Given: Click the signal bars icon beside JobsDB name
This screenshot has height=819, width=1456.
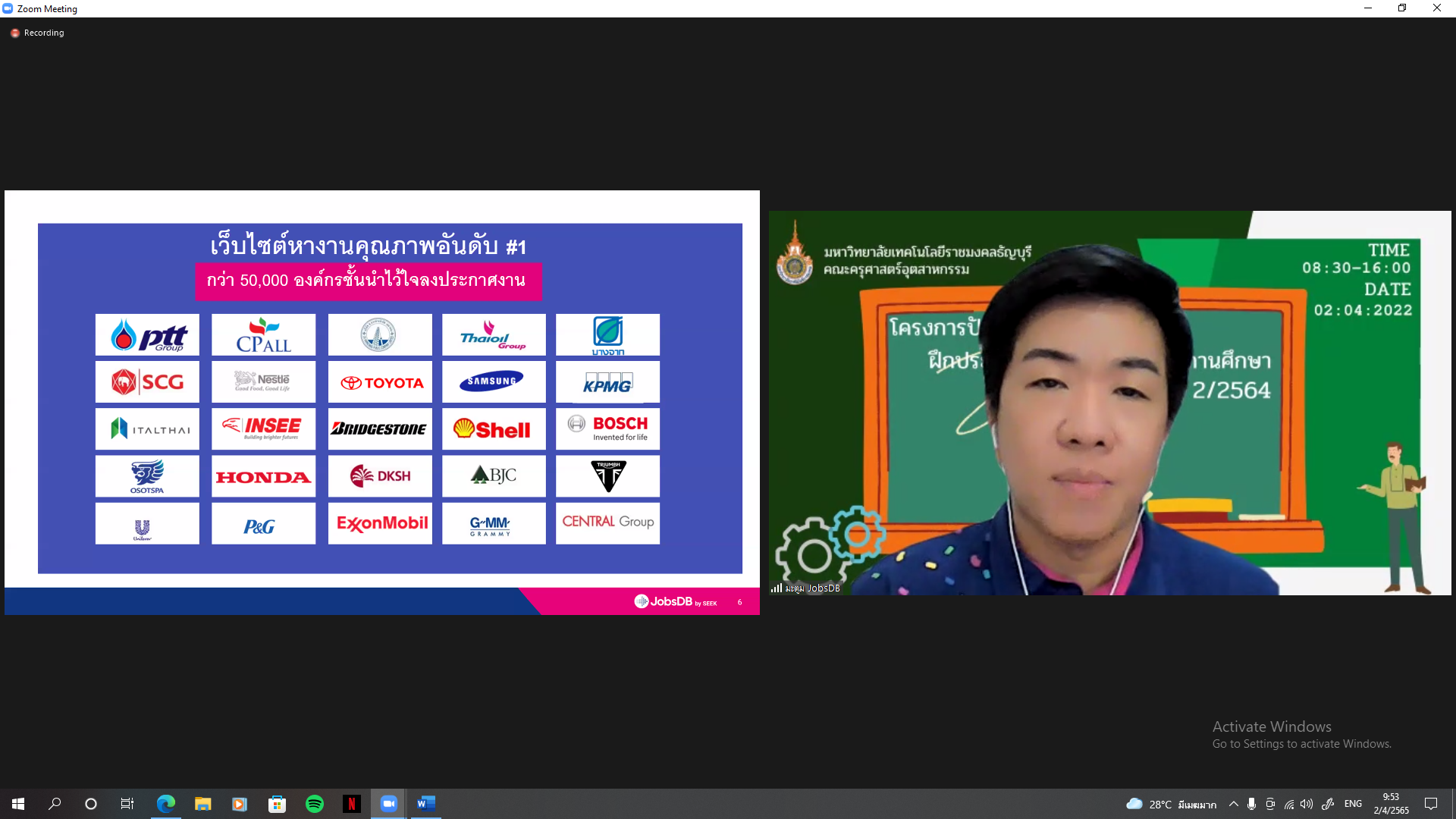Looking at the screenshot, I should 776,588.
